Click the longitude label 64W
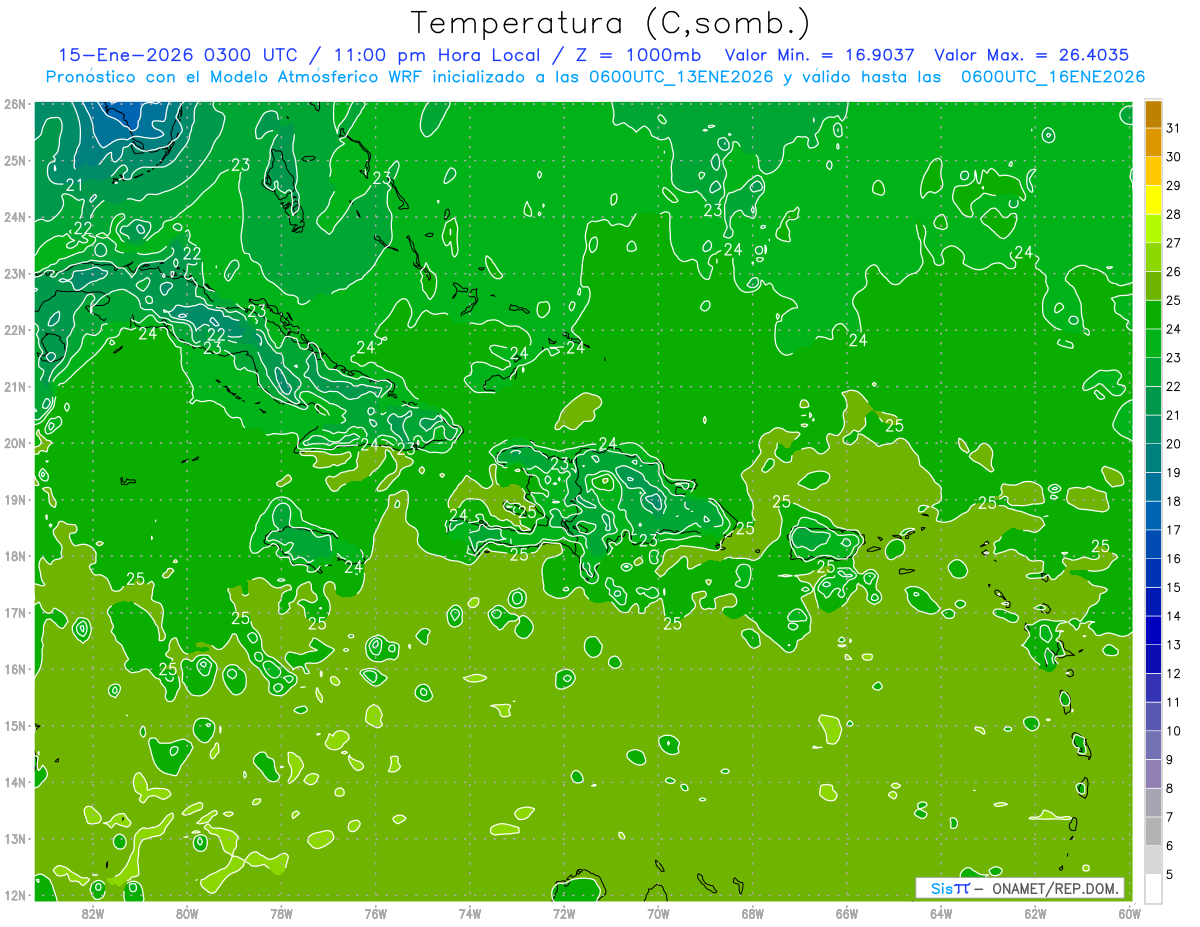Image resolution: width=1200 pixels, height=927 pixels. [941, 912]
